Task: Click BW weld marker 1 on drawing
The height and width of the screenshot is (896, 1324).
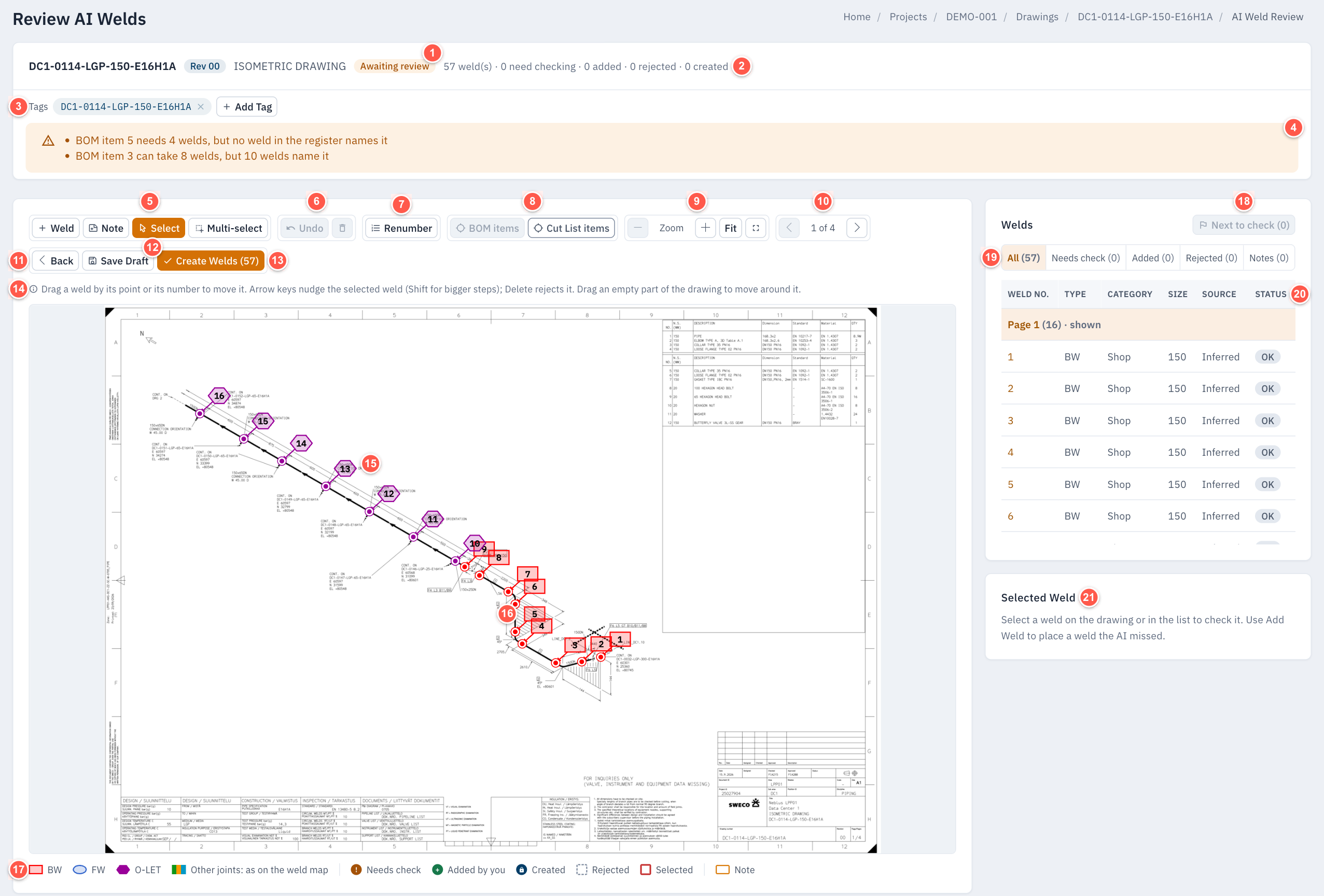Action: click(x=620, y=639)
